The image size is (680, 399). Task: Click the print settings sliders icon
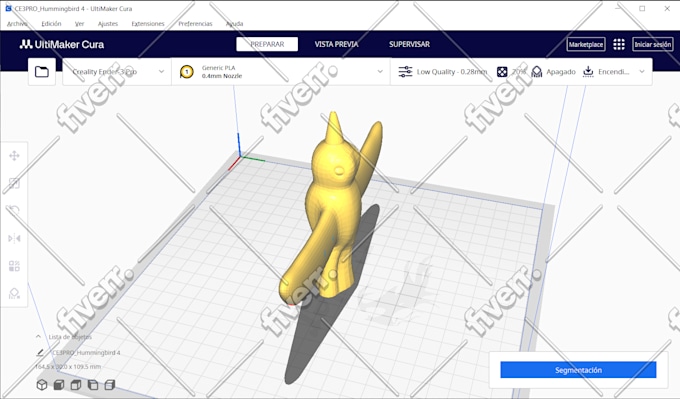coord(405,72)
